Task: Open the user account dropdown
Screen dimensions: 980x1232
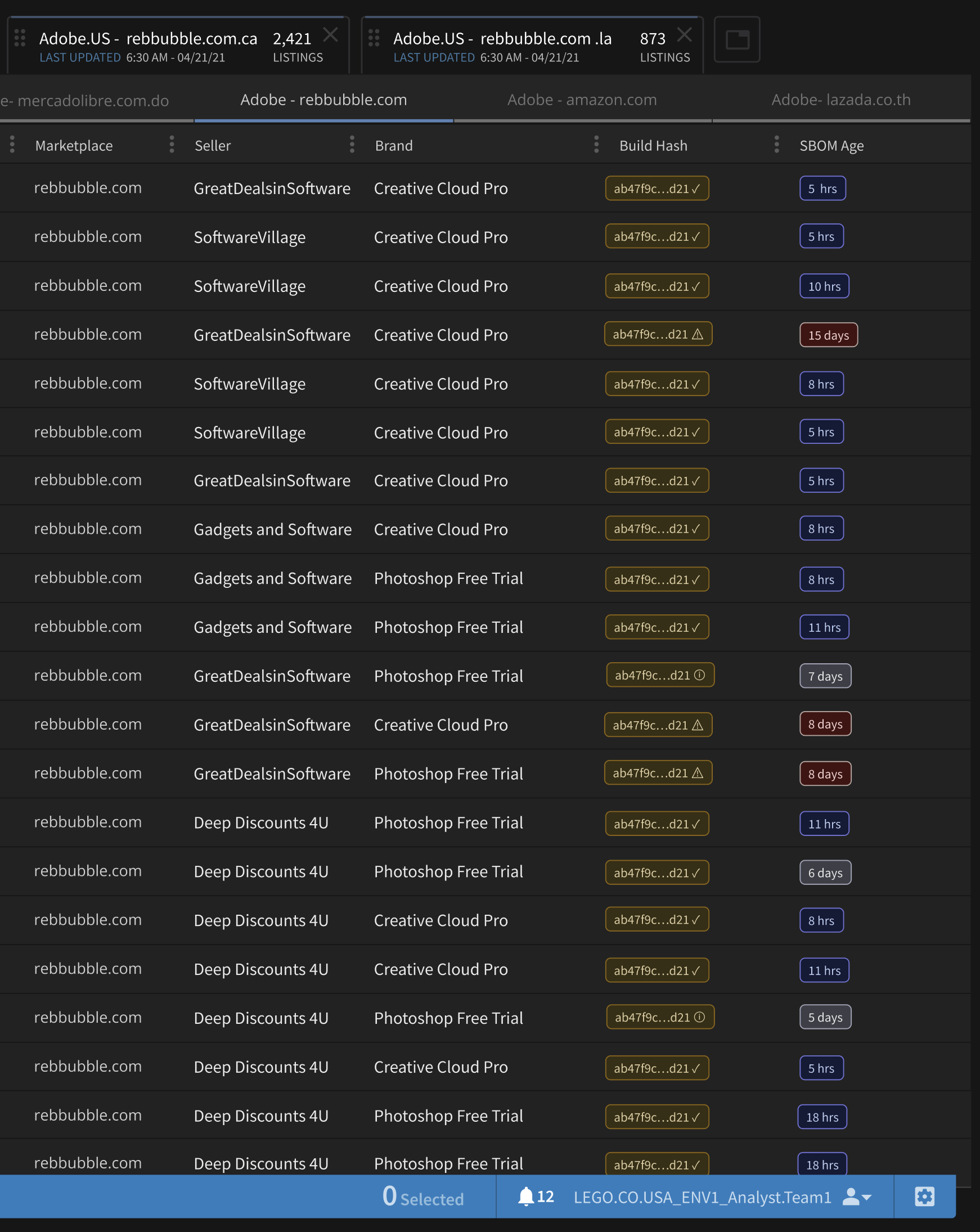Action: pyautogui.click(x=857, y=1197)
